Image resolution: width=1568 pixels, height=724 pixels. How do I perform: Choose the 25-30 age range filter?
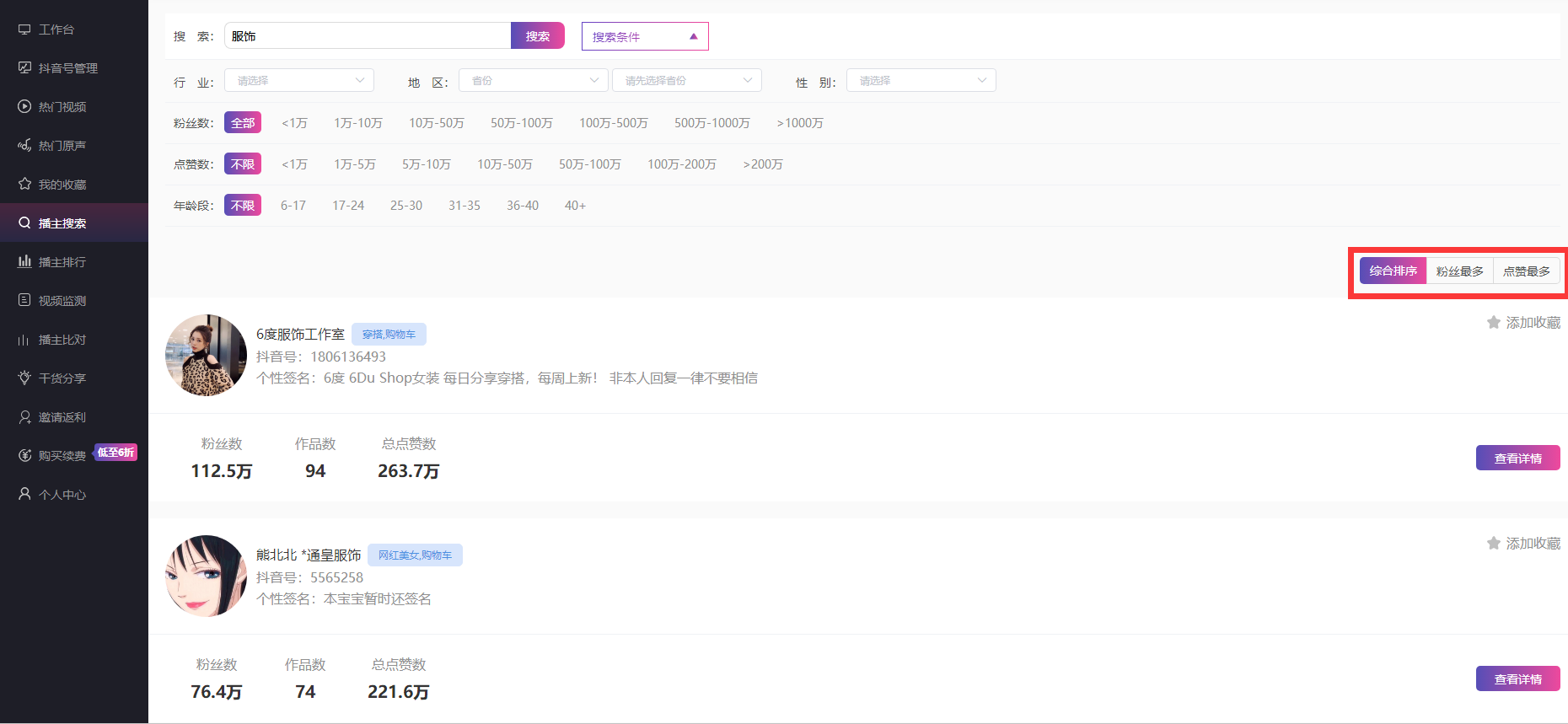[405, 206]
